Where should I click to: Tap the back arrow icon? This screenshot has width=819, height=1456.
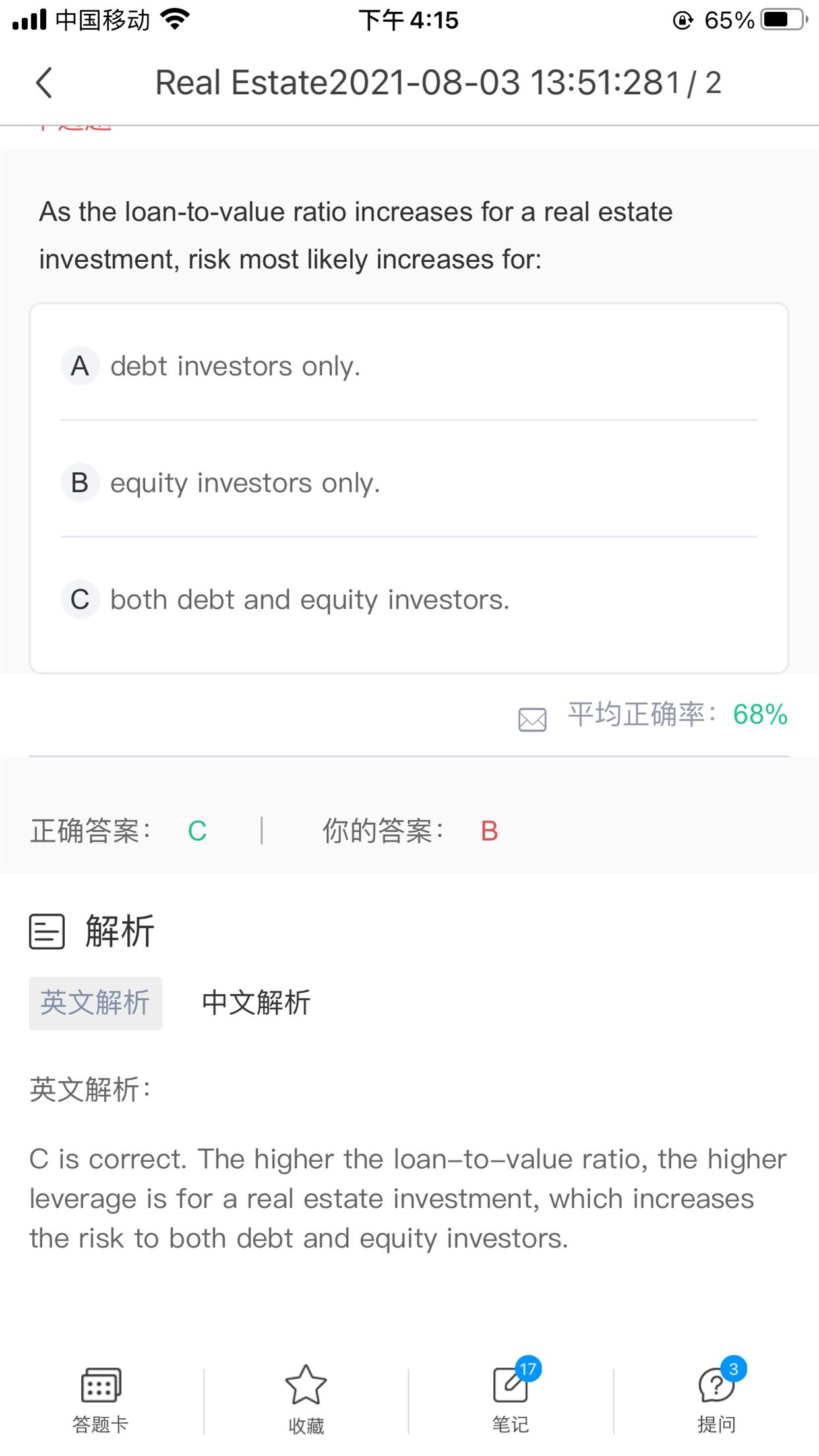[x=44, y=83]
